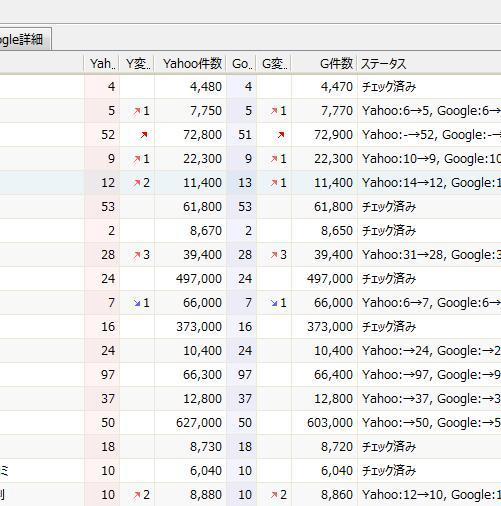Click the Y変.. change column header
Viewport: 501px width, 506px height.
137,63
